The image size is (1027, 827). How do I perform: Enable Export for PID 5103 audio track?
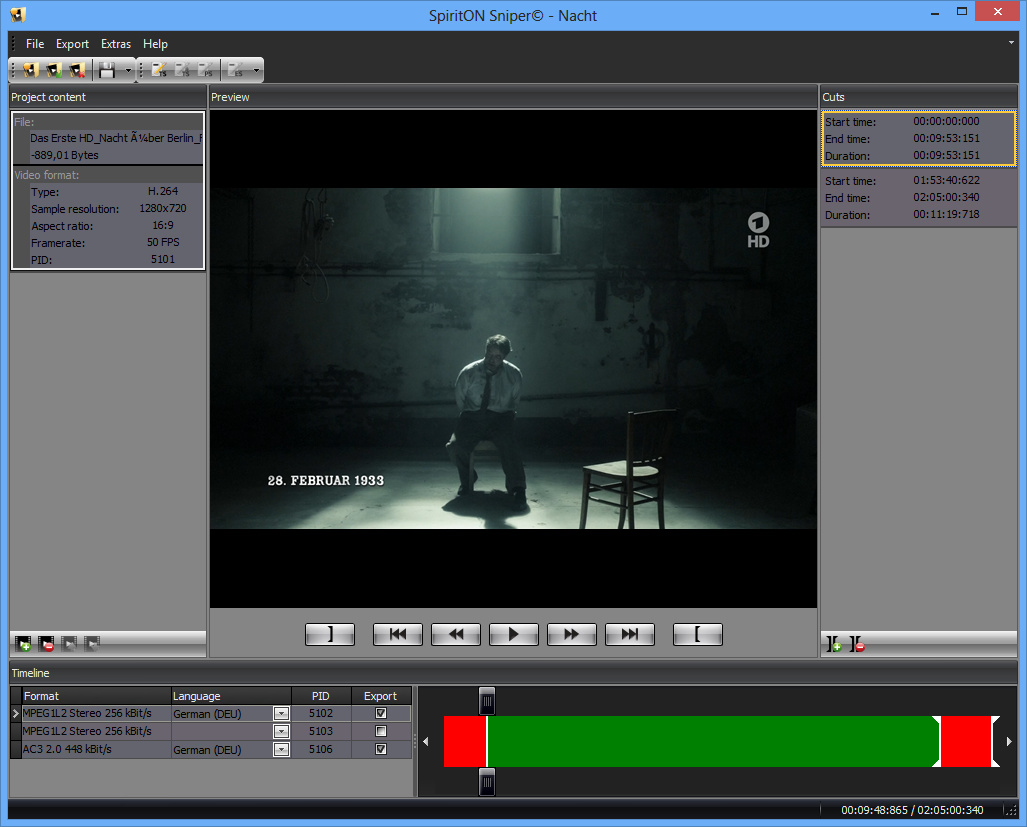click(380, 731)
